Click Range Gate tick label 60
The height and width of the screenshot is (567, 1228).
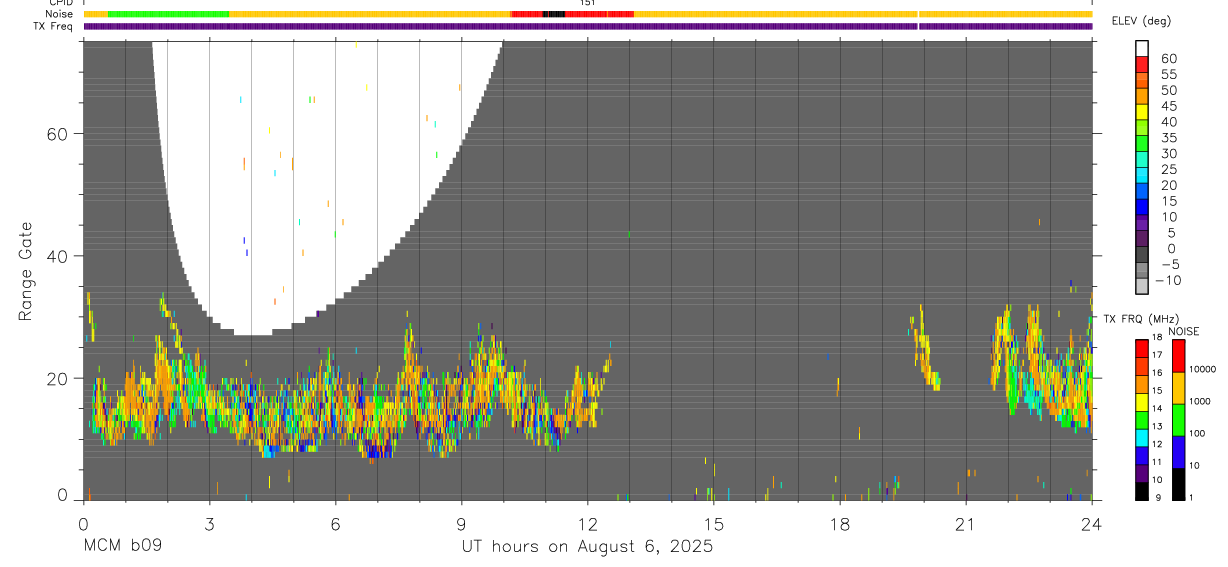[x=57, y=134]
